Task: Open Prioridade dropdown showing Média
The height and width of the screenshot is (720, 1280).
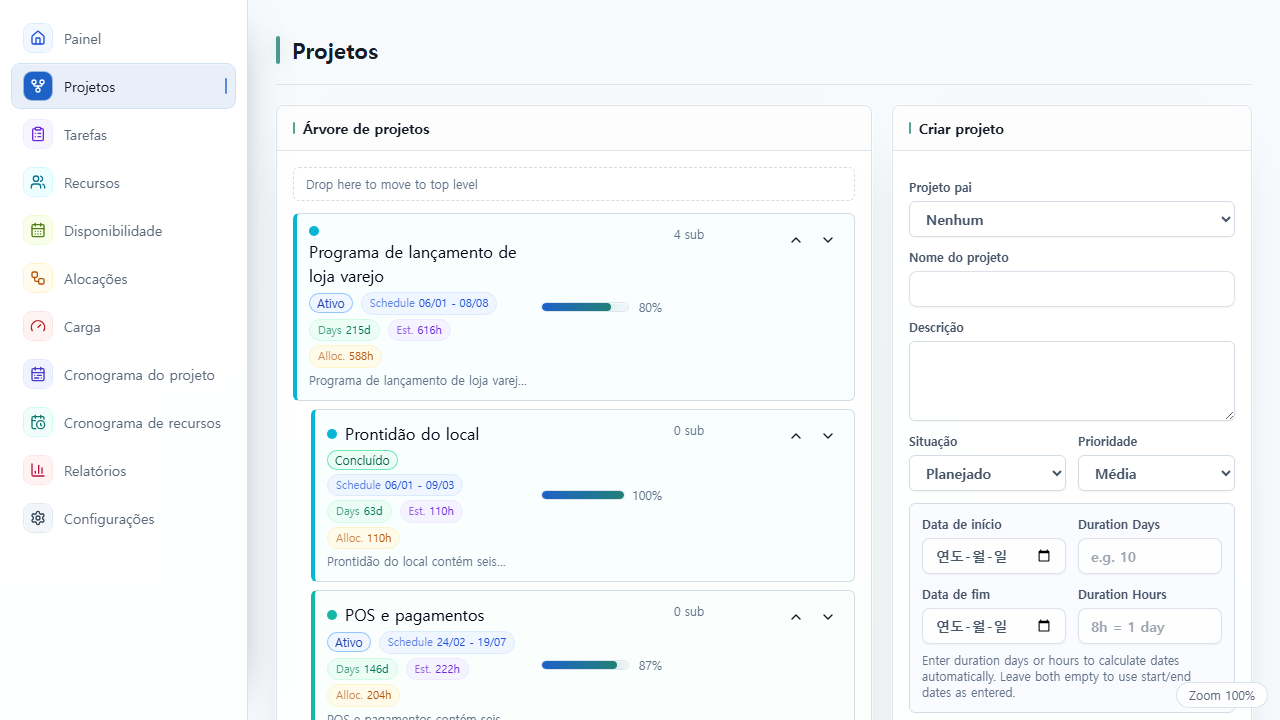Action: point(1156,473)
